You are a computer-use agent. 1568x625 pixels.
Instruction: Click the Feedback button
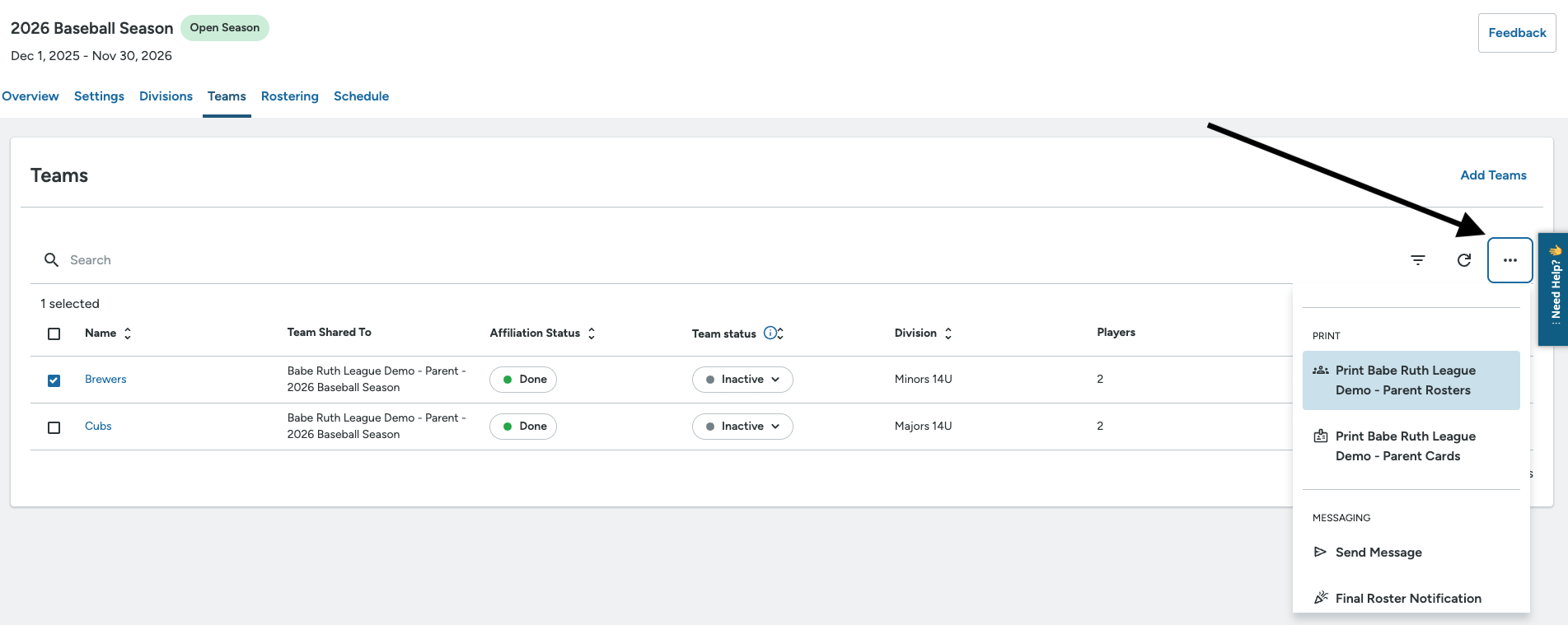1517,33
